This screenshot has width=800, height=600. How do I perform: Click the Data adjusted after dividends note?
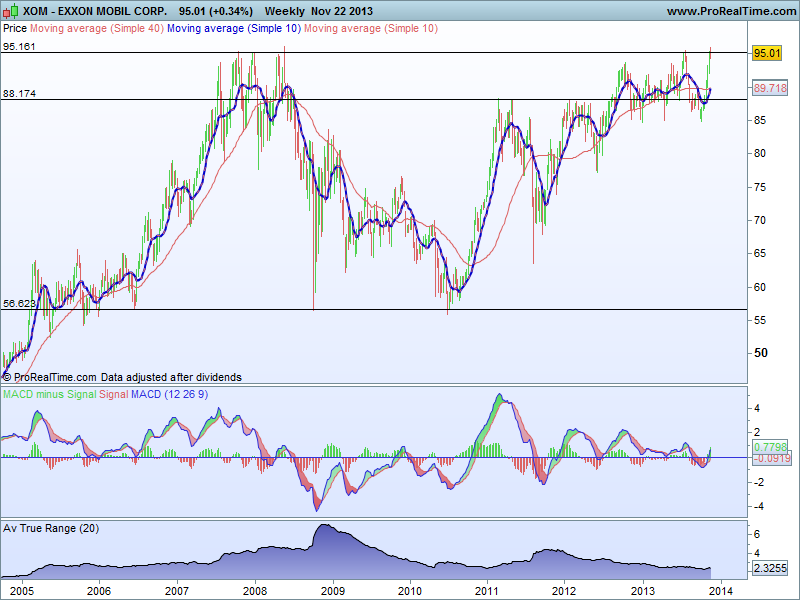pyautogui.click(x=171, y=378)
